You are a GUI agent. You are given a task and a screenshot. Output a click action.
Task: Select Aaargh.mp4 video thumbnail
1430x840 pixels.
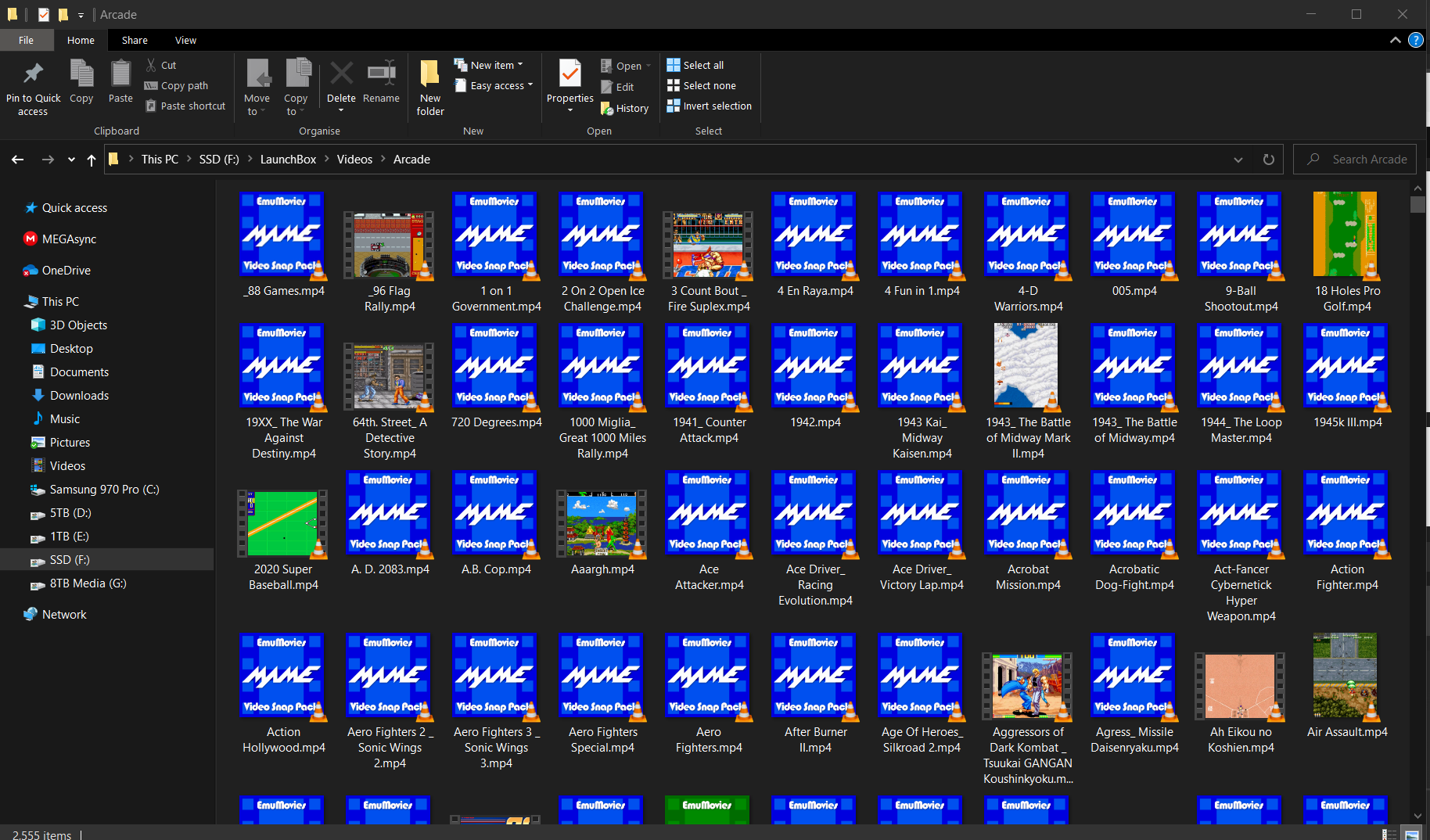(602, 523)
